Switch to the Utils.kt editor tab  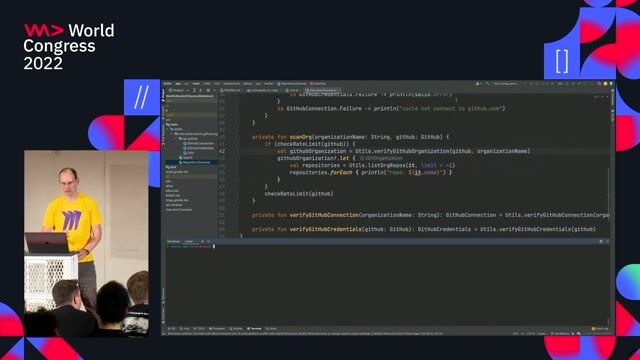point(292,90)
